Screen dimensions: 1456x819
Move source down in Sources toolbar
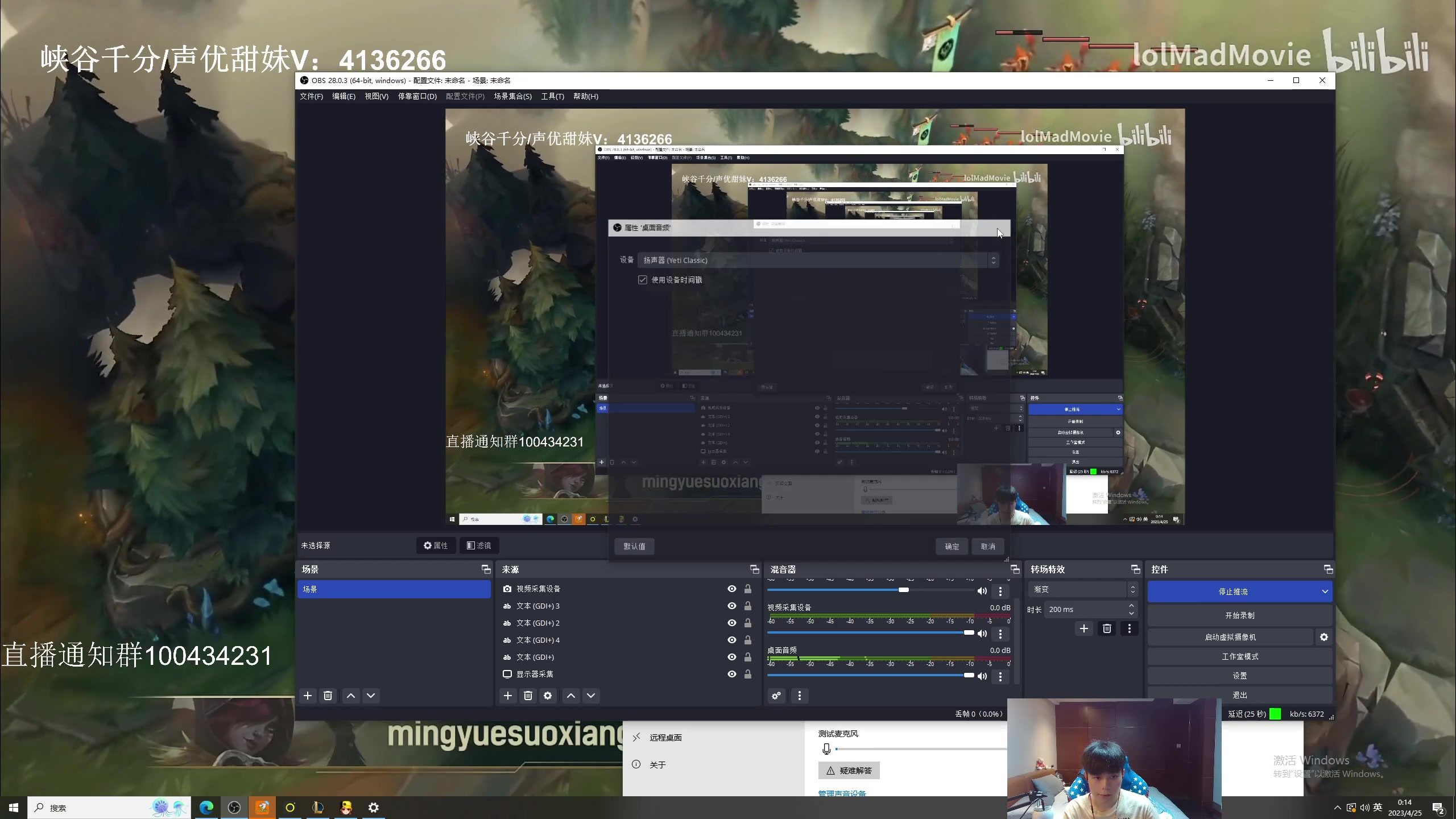pos(591,696)
